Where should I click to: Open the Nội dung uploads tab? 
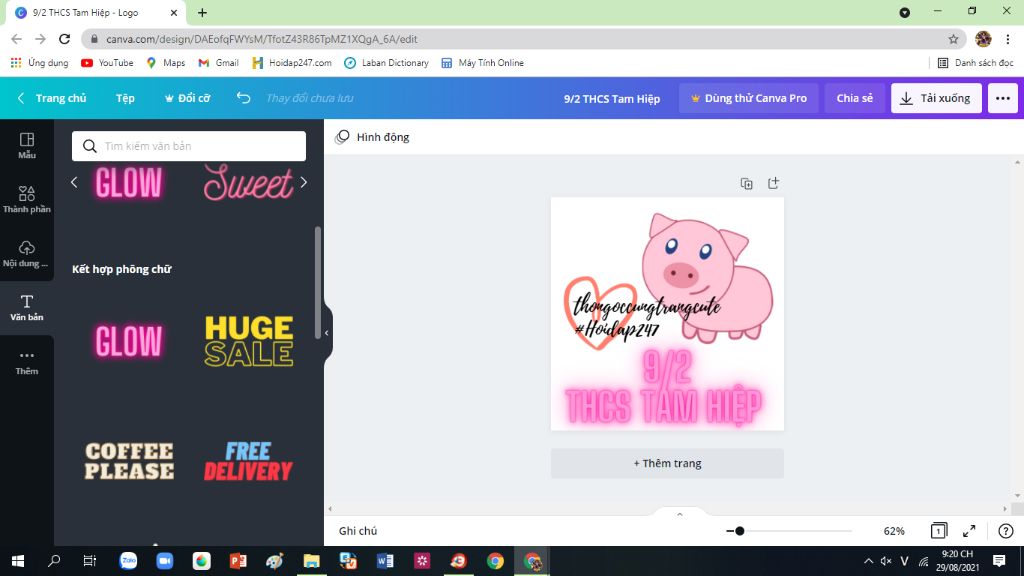point(27,254)
